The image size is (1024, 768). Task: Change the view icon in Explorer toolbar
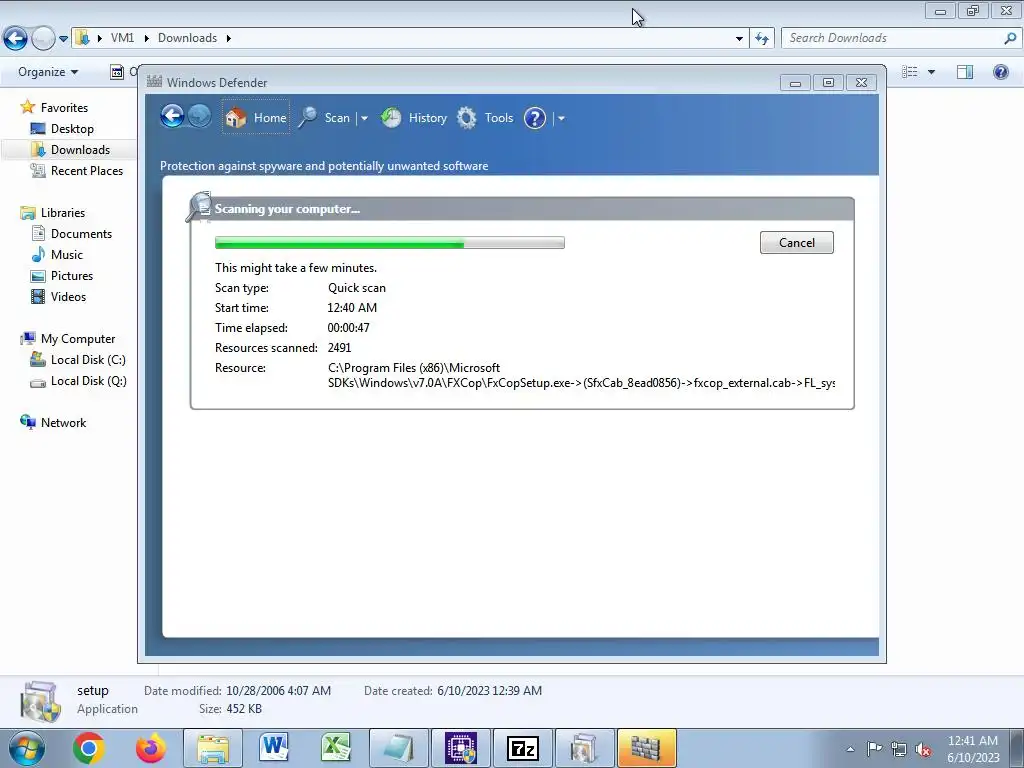point(910,72)
